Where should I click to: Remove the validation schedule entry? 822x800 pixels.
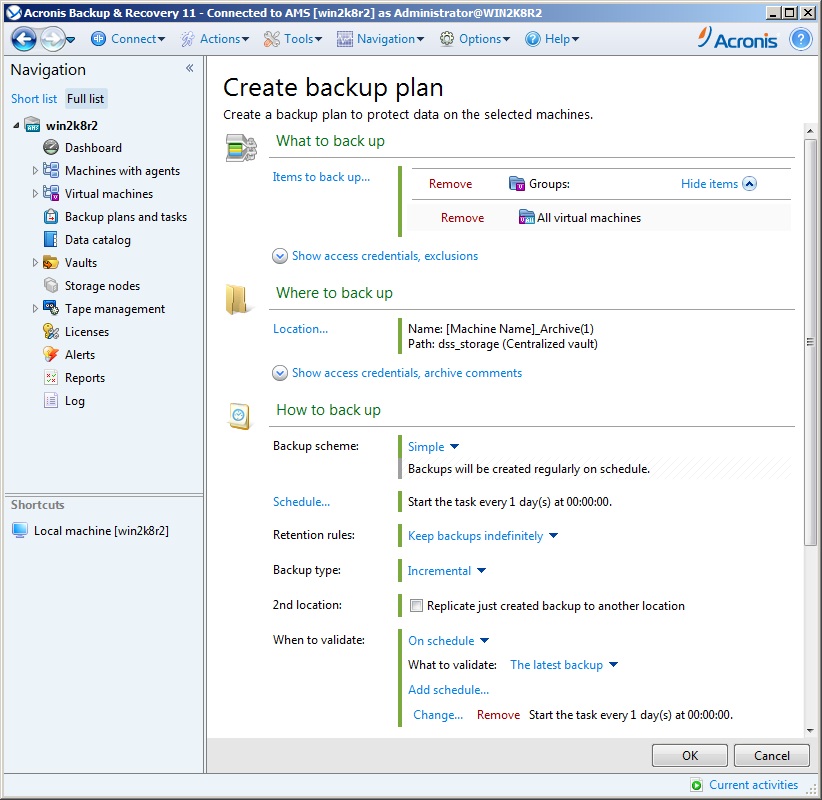[x=498, y=715]
